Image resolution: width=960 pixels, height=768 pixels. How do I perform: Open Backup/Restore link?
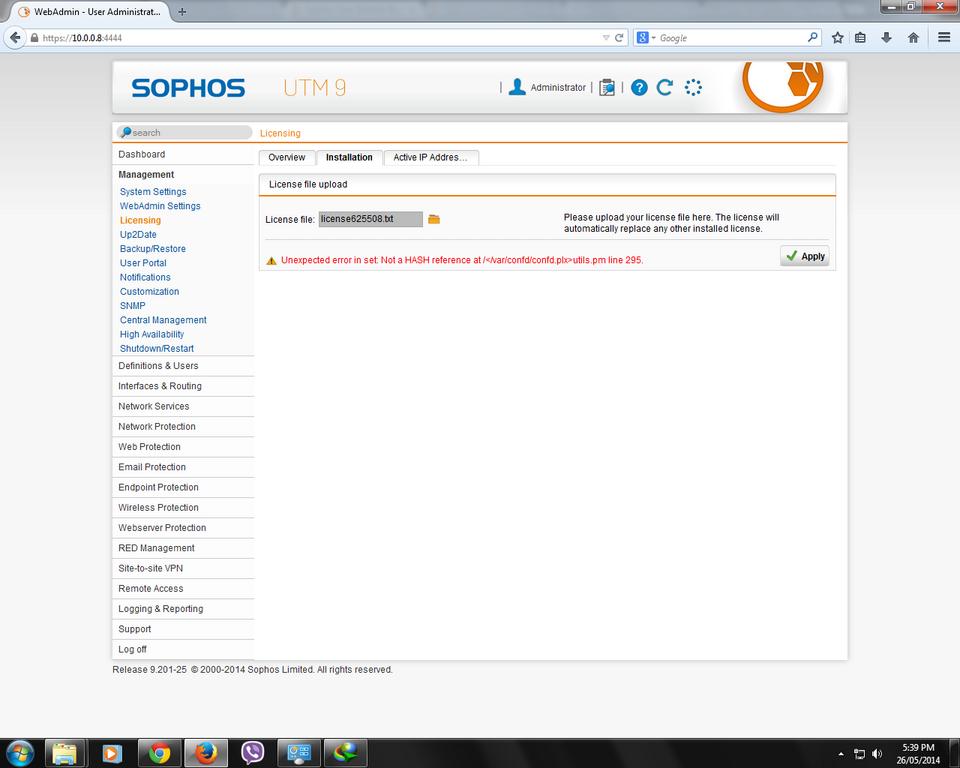(x=153, y=249)
